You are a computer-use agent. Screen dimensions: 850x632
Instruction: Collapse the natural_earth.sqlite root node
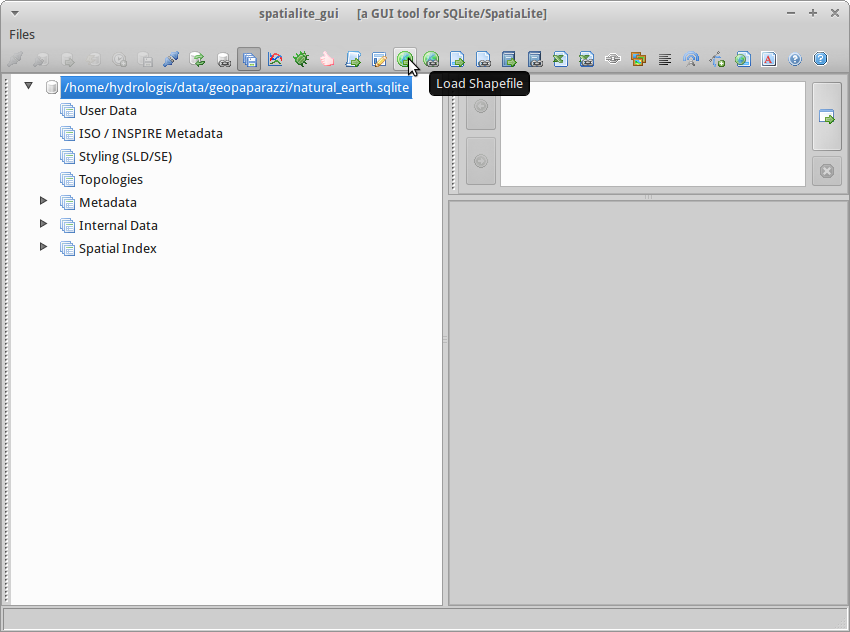coord(29,86)
